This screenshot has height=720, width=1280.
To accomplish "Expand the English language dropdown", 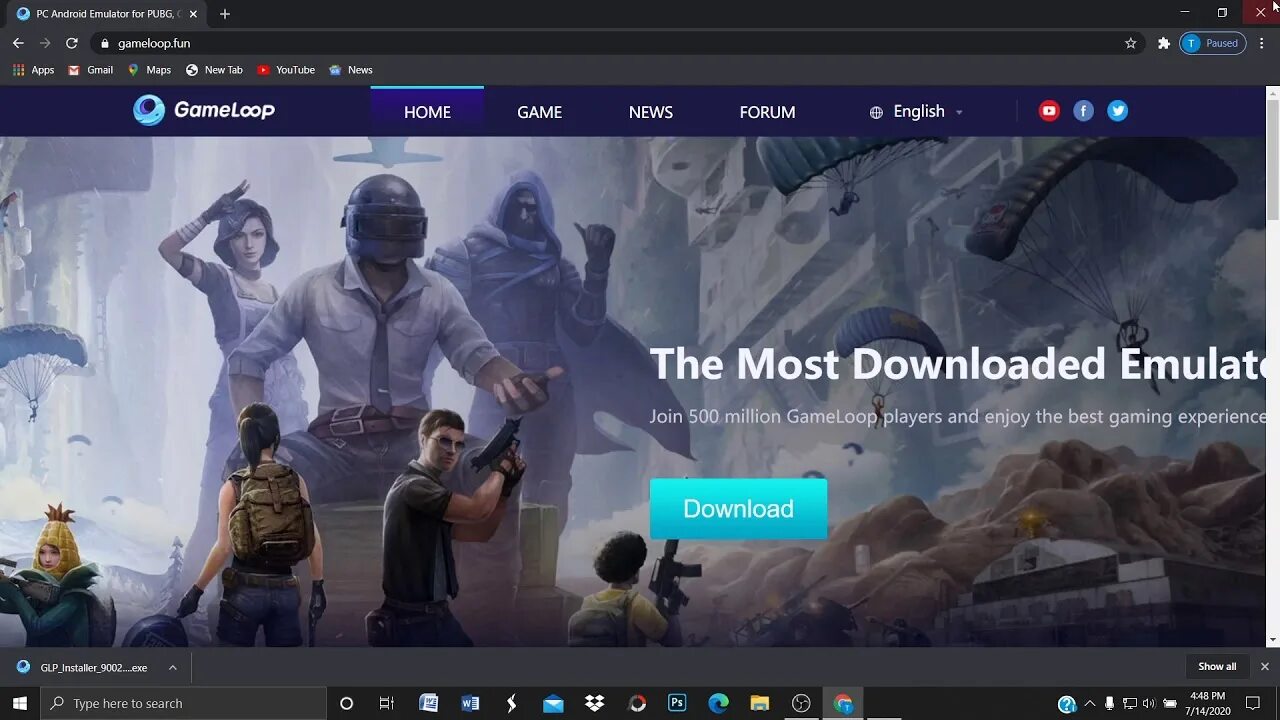I will point(928,111).
